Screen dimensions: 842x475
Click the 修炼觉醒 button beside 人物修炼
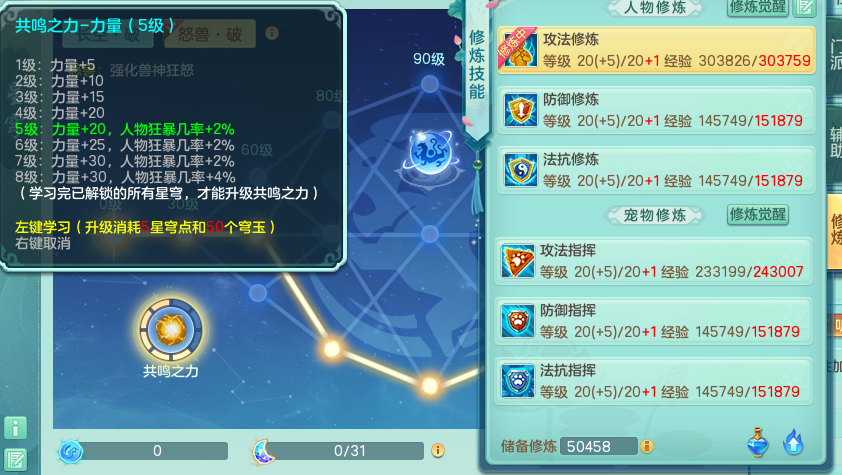tap(758, 8)
